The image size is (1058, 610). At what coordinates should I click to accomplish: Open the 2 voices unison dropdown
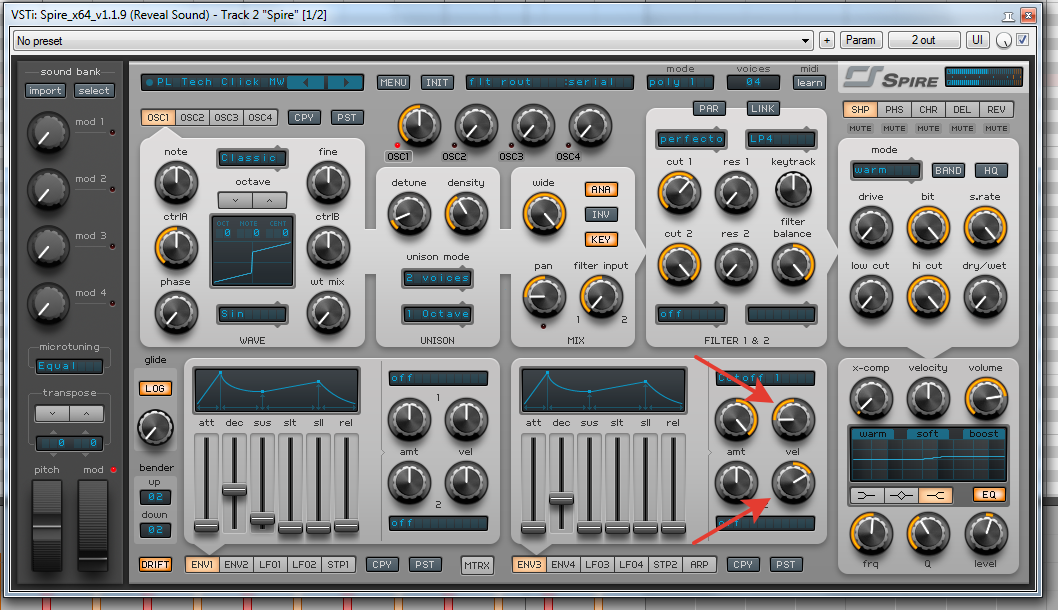pos(437,278)
